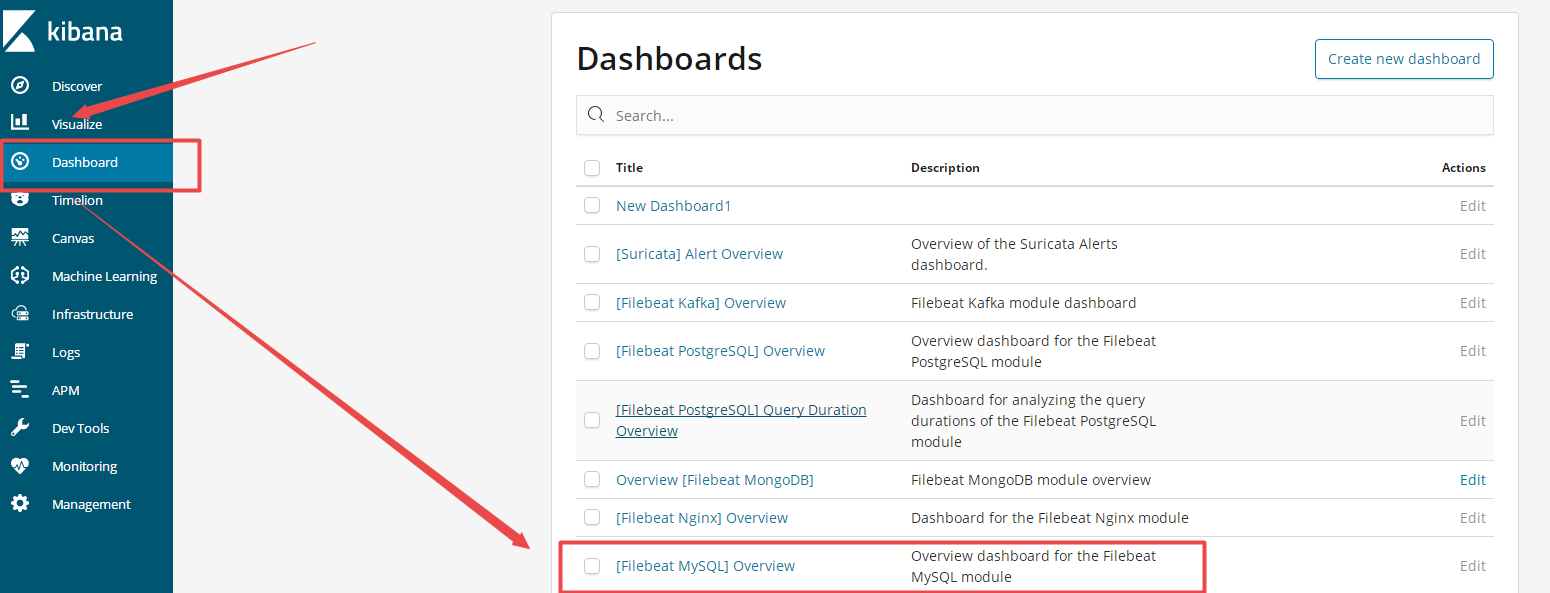
Task: Click the Infrastructure icon
Action: click(x=20, y=314)
